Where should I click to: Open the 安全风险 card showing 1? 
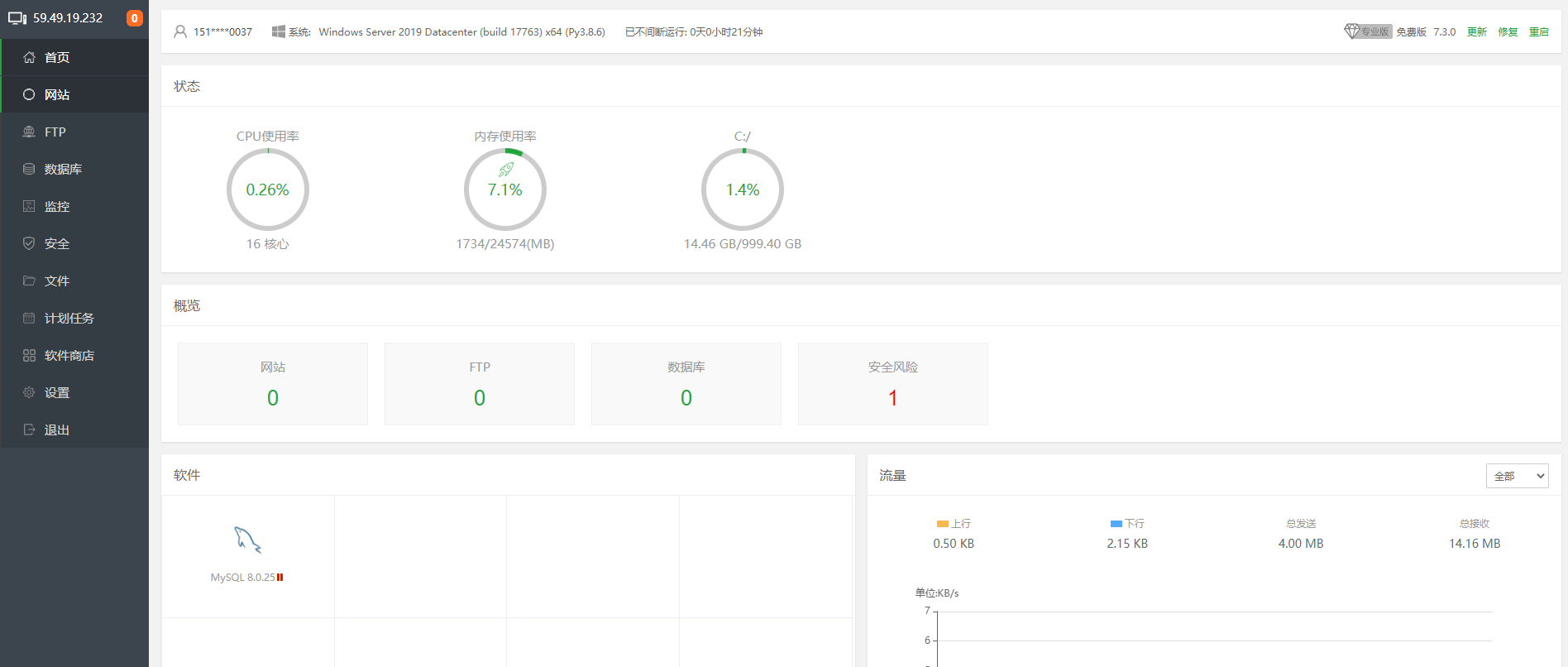pos(893,384)
